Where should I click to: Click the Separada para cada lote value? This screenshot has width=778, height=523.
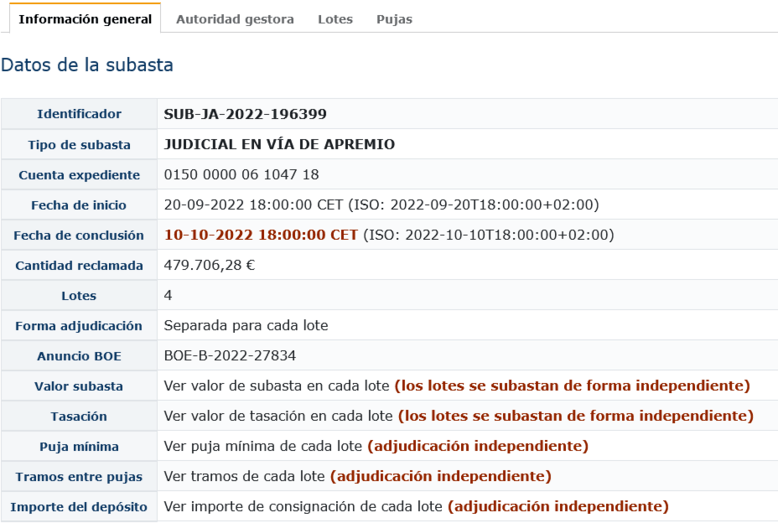tap(246, 326)
